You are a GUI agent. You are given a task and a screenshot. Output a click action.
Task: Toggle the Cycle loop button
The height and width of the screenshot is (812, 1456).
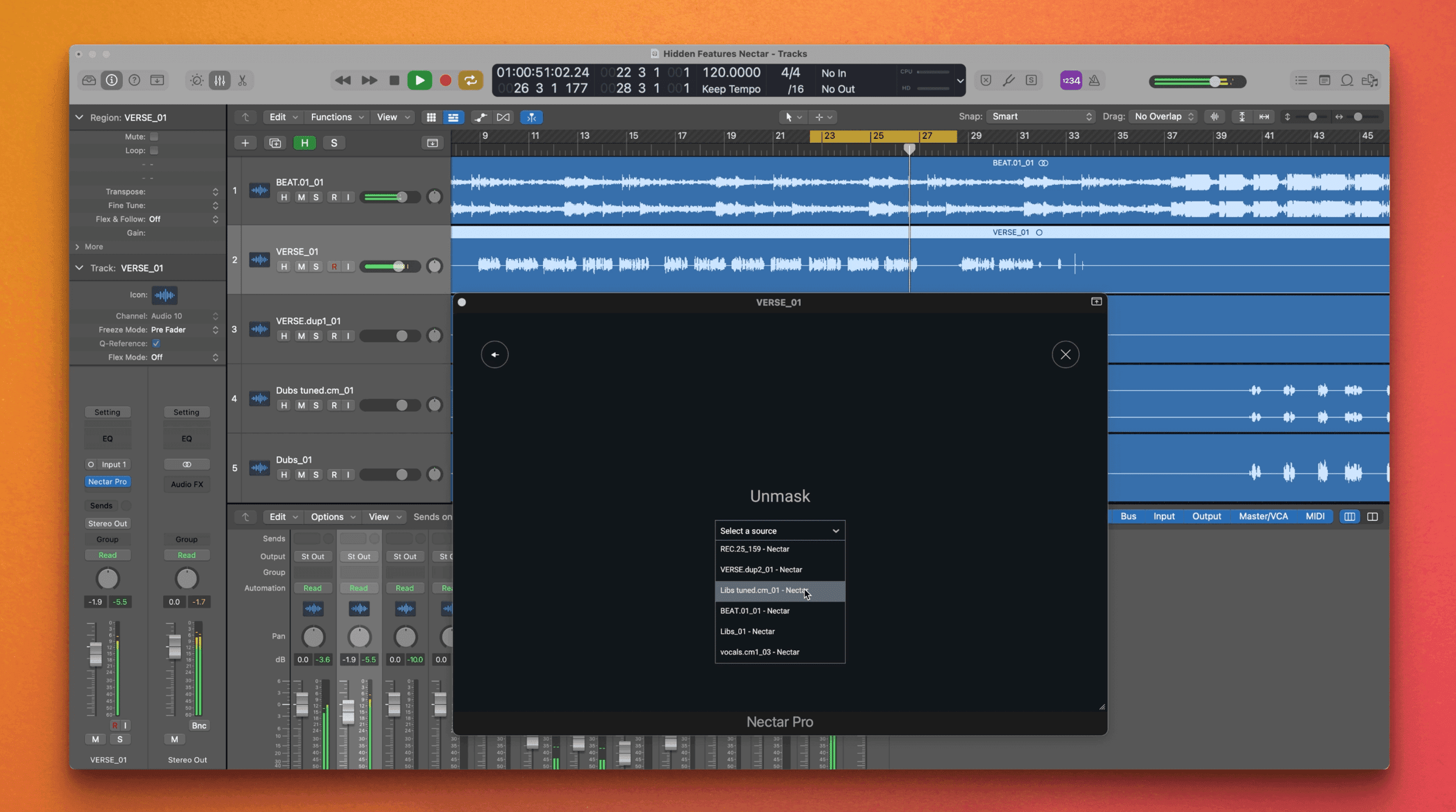coord(471,80)
